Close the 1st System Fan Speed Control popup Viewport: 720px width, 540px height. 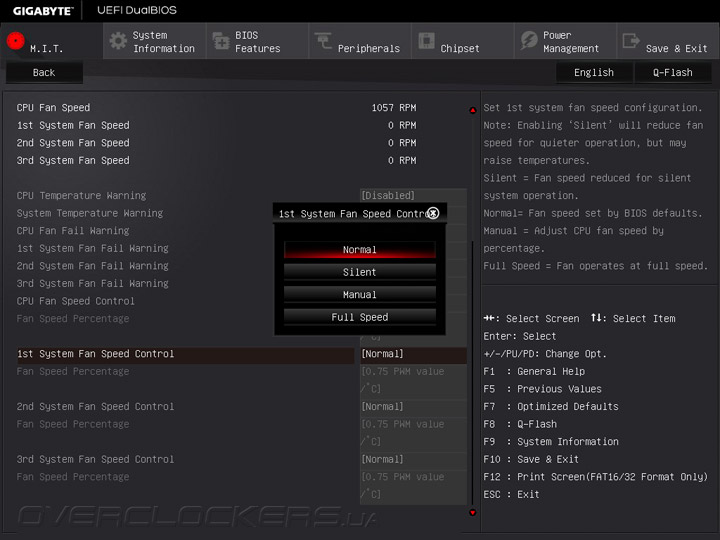pyautogui.click(x=433, y=213)
